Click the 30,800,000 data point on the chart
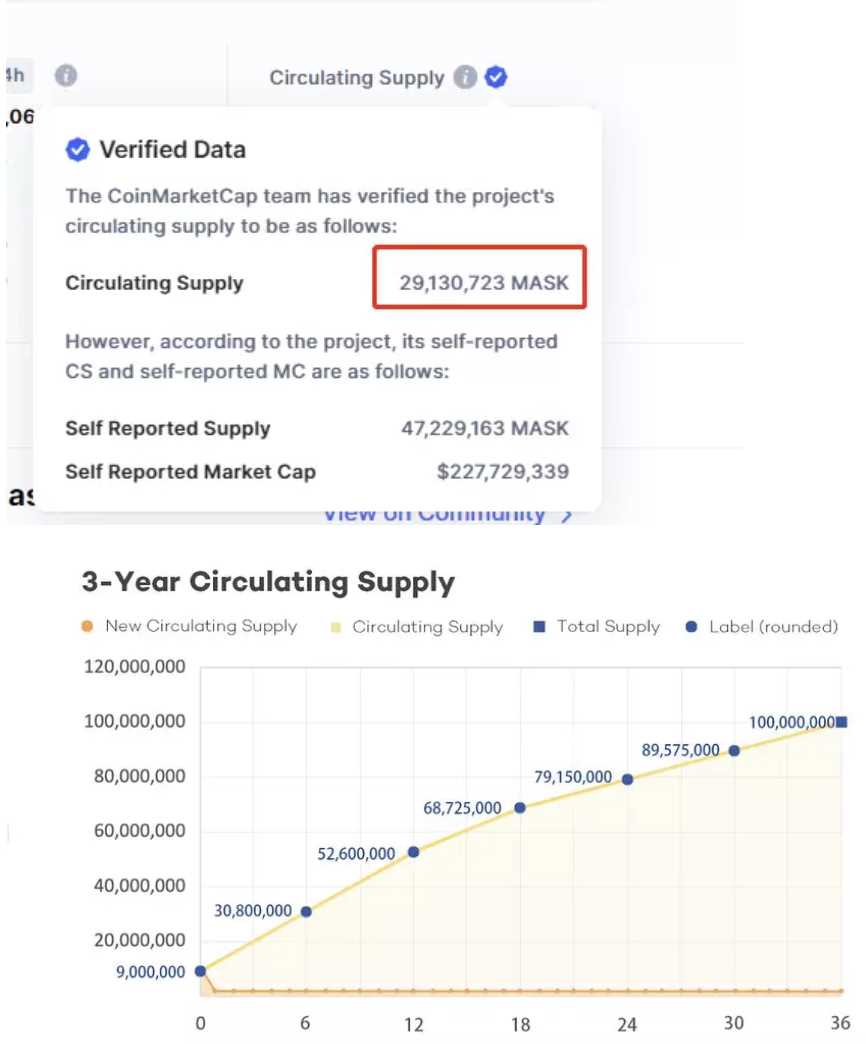The image size is (866, 1044). point(306,911)
